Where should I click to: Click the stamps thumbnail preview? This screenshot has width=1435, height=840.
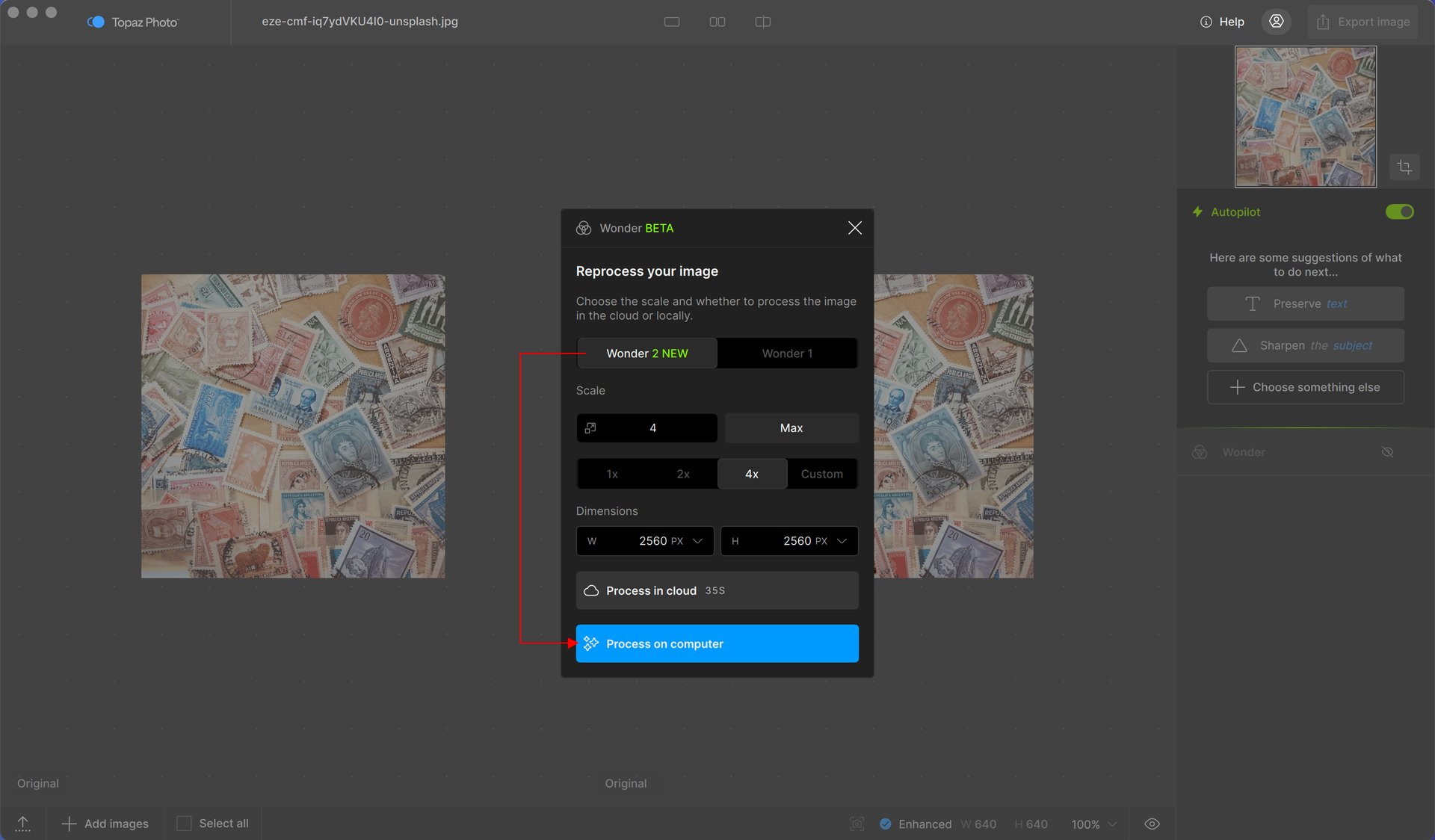(1306, 117)
